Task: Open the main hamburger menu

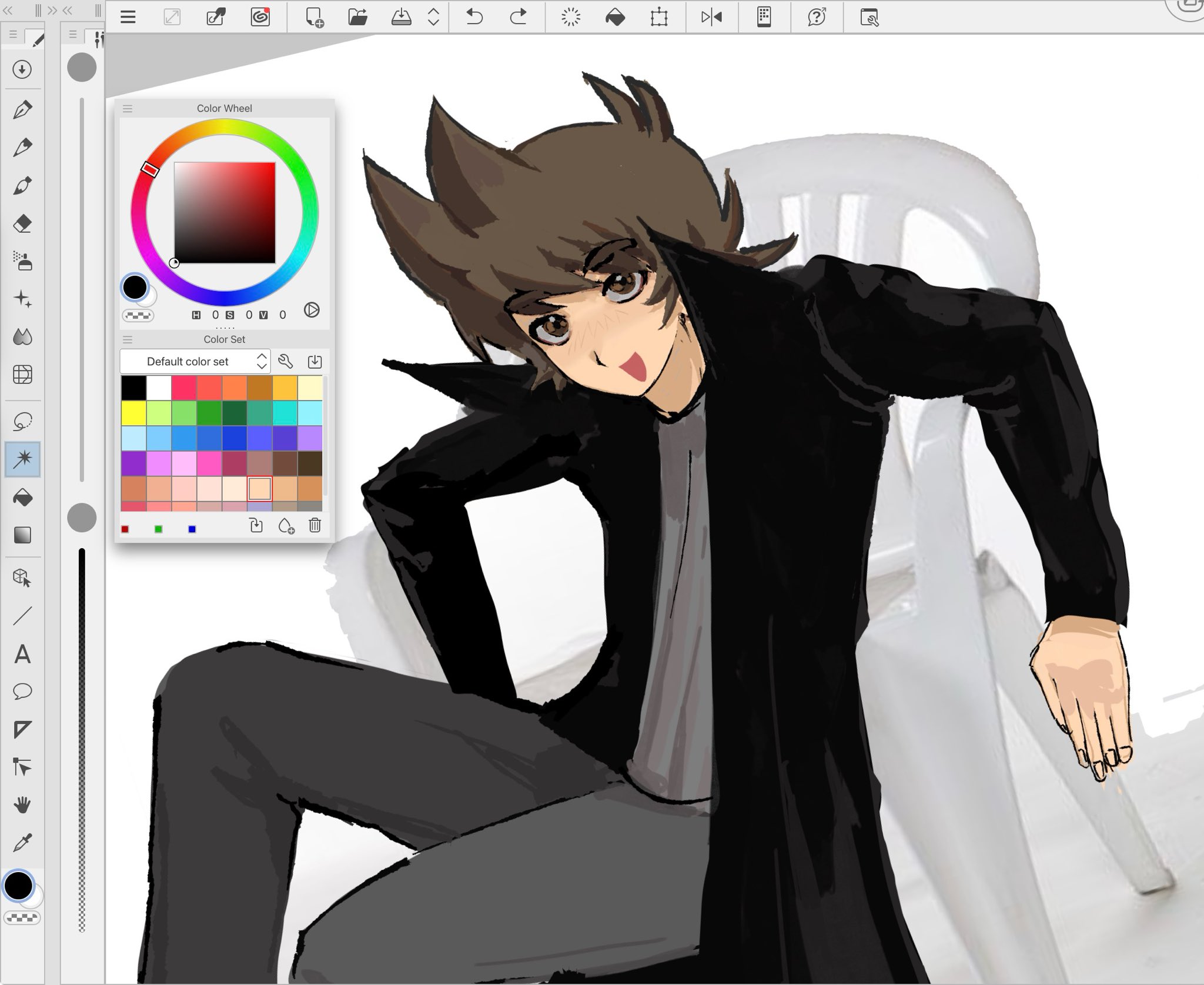Action: click(x=128, y=17)
